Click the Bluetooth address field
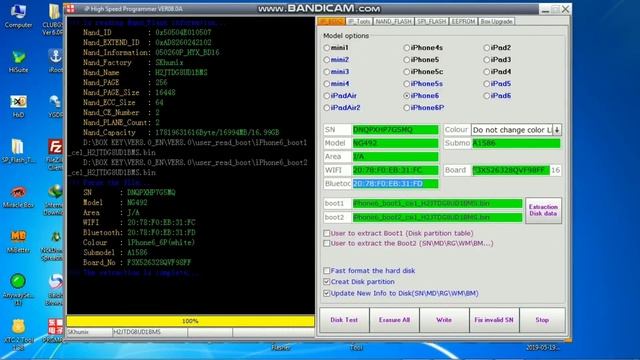 [395, 184]
